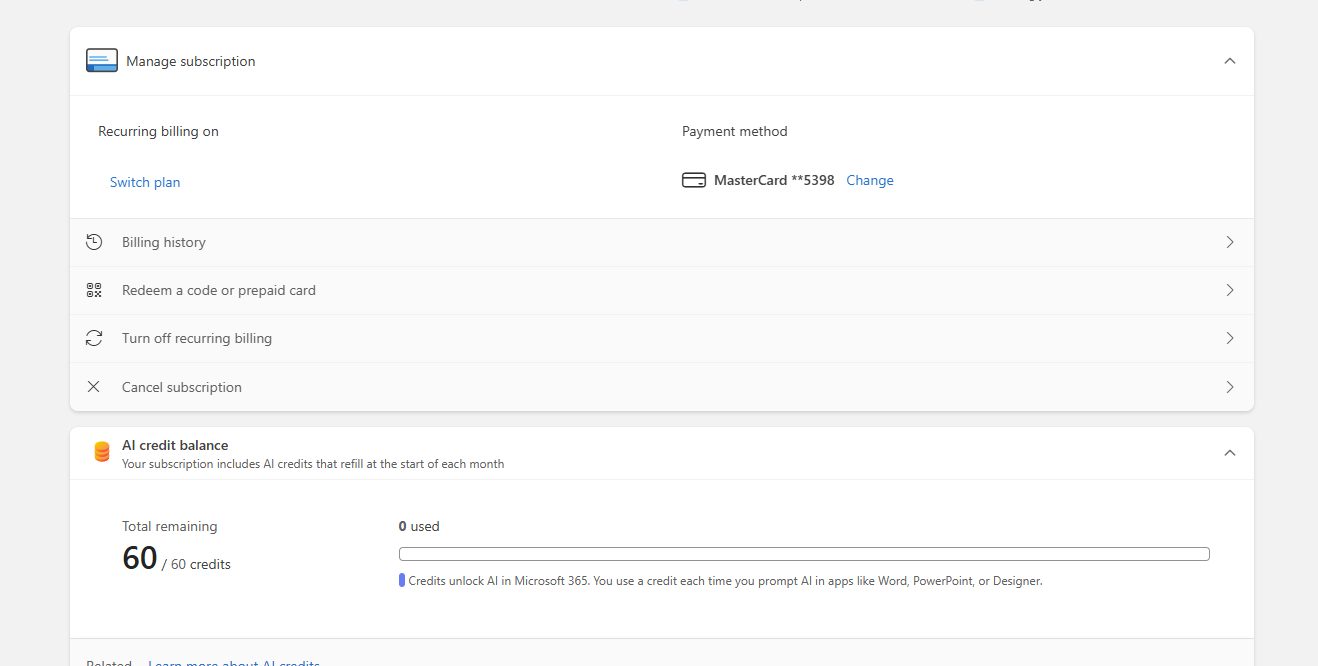Click the Cancel subscription row arrow
The image size is (1318, 666).
pos(1229,387)
